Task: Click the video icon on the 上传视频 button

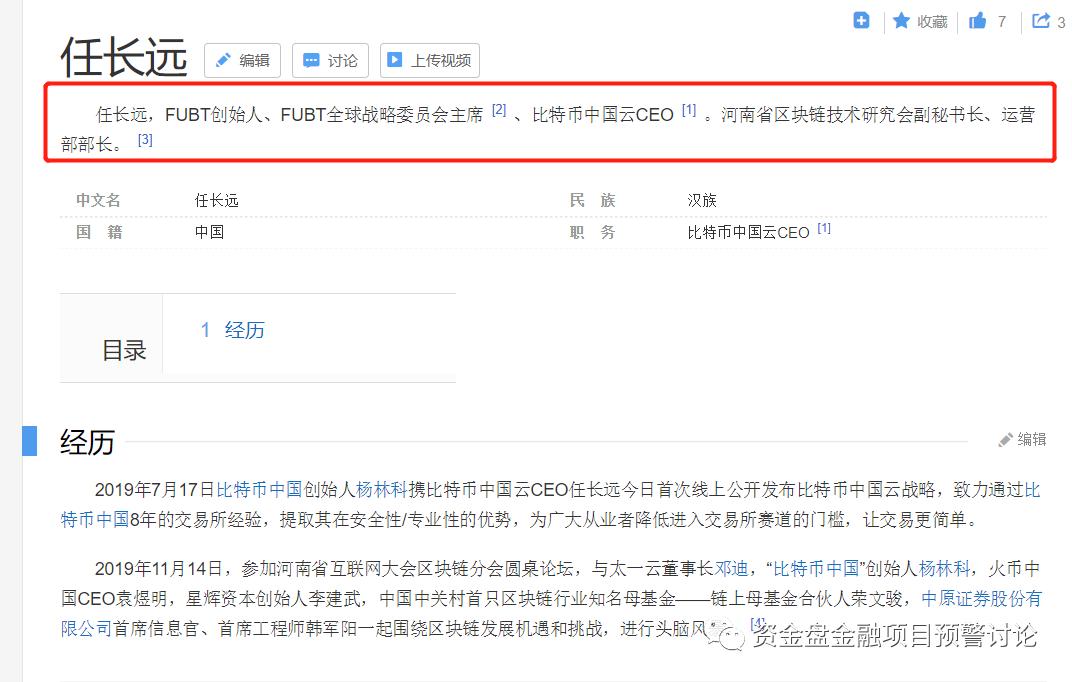Action: click(x=395, y=60)
